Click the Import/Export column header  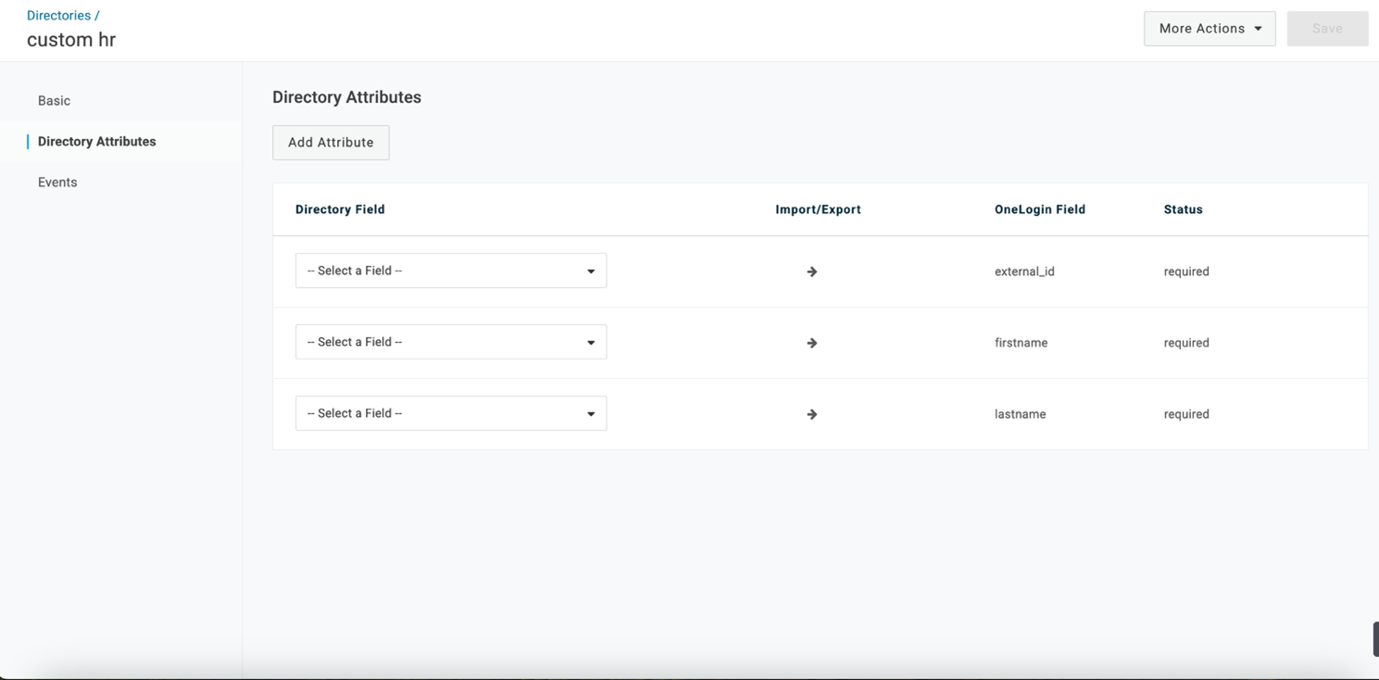click(818, 210)
